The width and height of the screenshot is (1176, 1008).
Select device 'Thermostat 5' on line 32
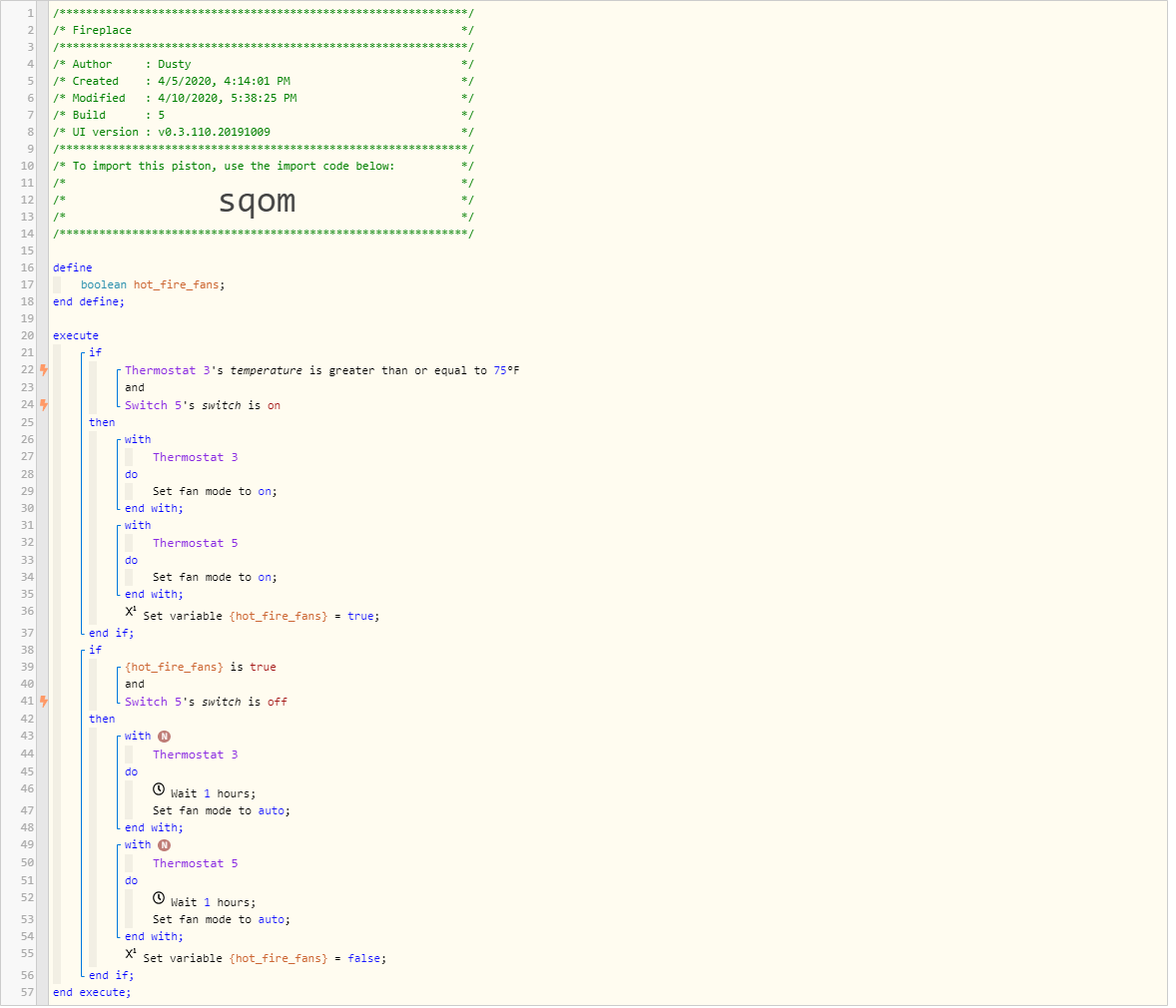pos(195,544)
